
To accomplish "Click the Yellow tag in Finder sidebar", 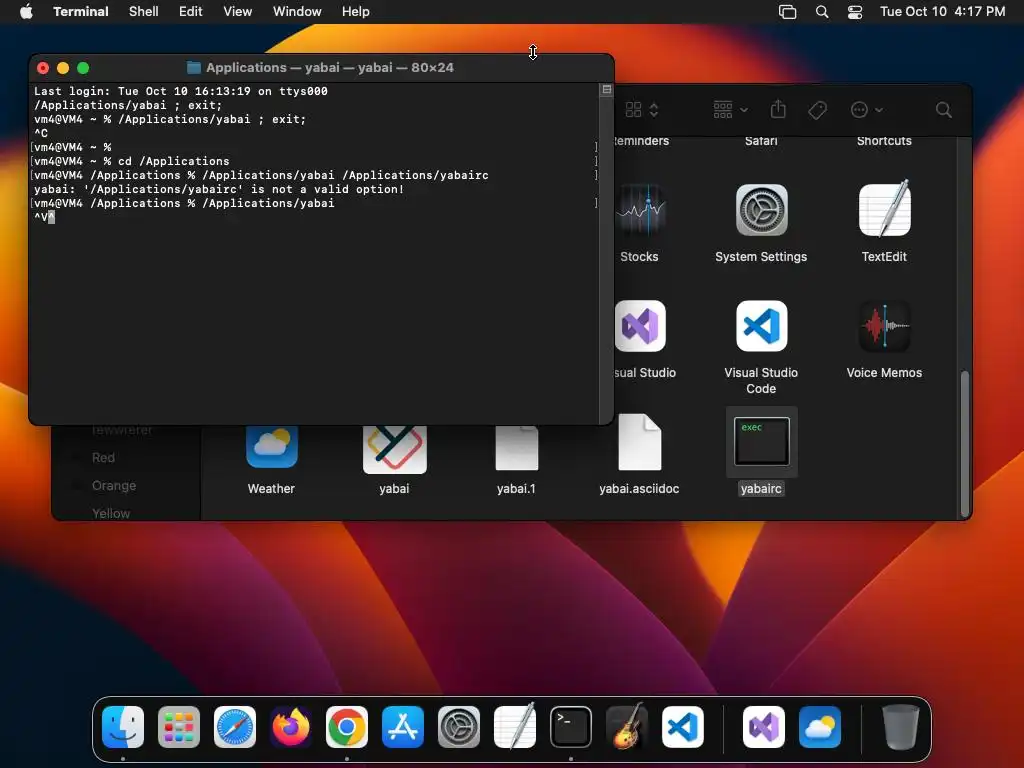I will tap(110, 513).
